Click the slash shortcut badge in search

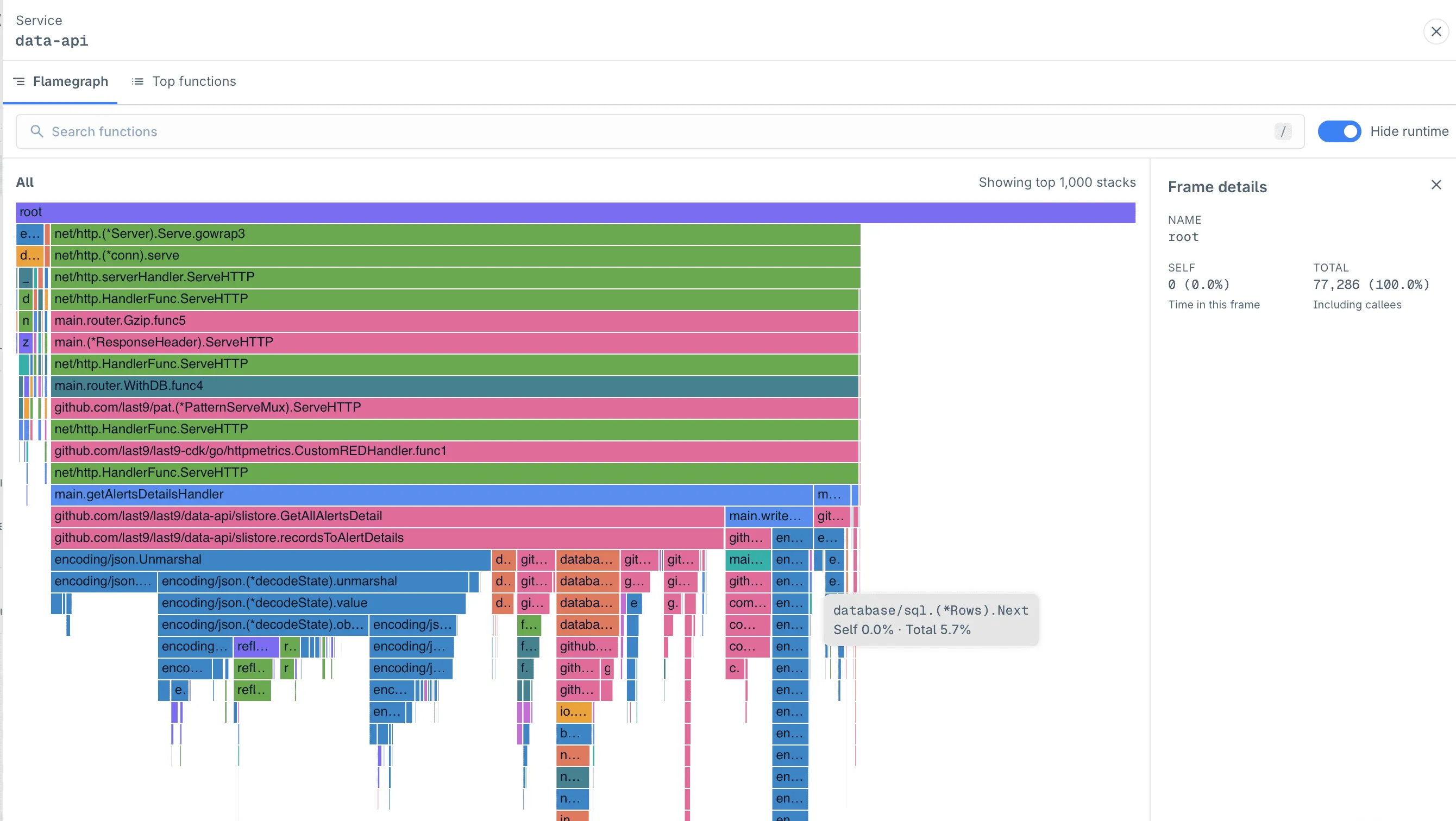[1283, 131]
